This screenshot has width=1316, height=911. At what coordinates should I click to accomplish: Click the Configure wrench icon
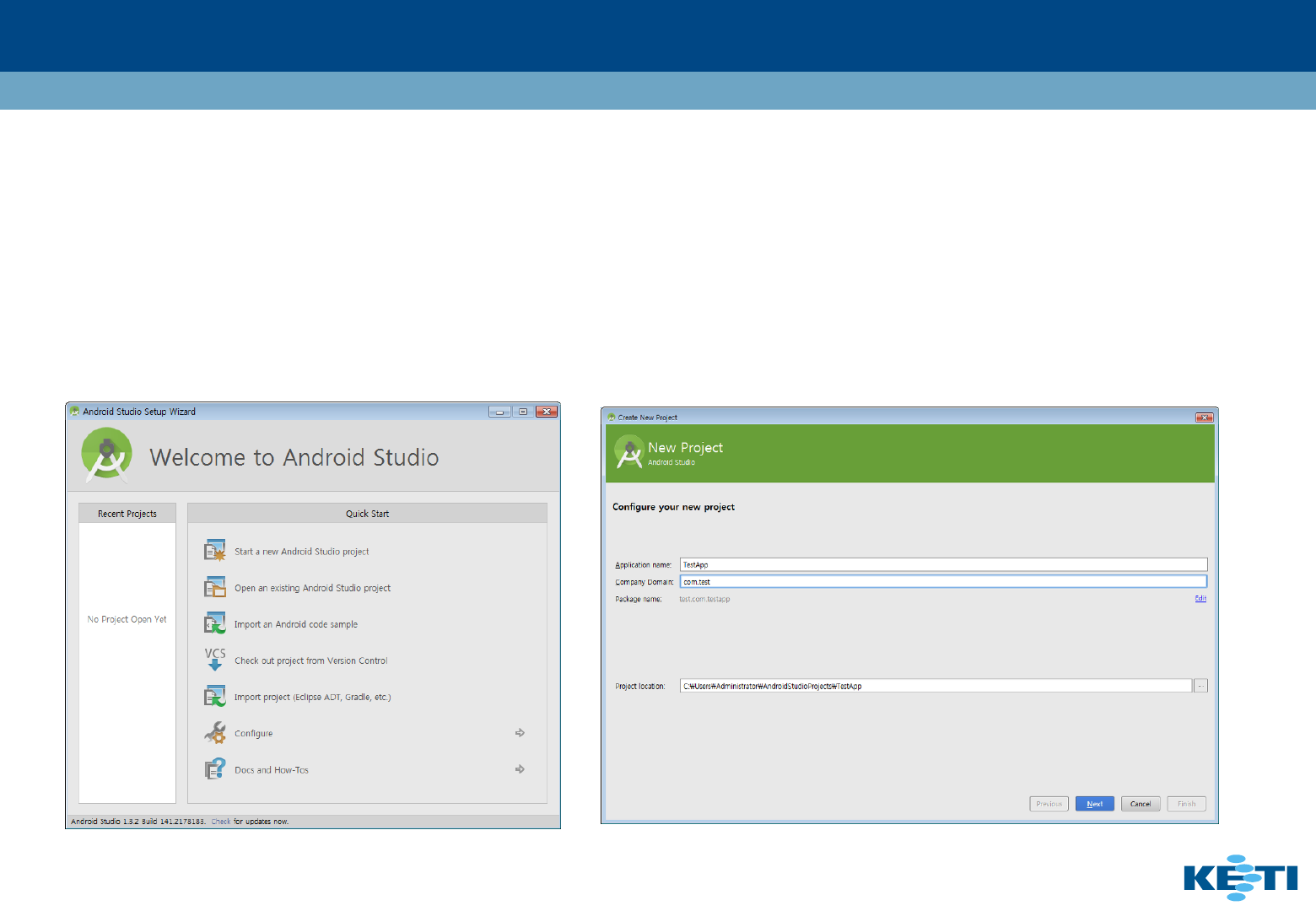coord(215,732)
